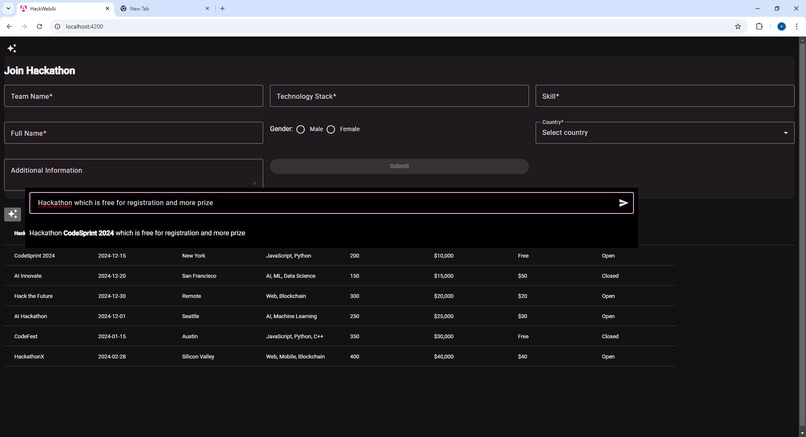Open Chrome's three-dot menu
Viewport: 806px width, 437px height.
tap(796, 26)
